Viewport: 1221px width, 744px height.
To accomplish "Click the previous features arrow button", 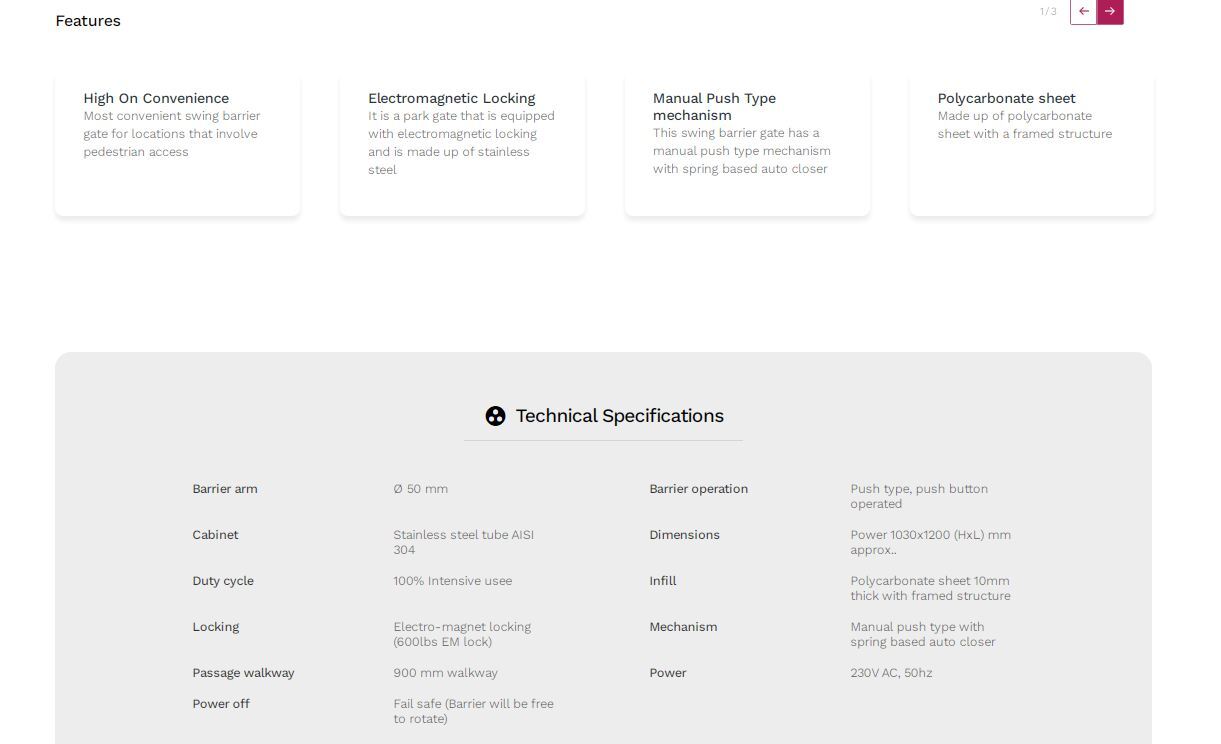I will 1083,11.
